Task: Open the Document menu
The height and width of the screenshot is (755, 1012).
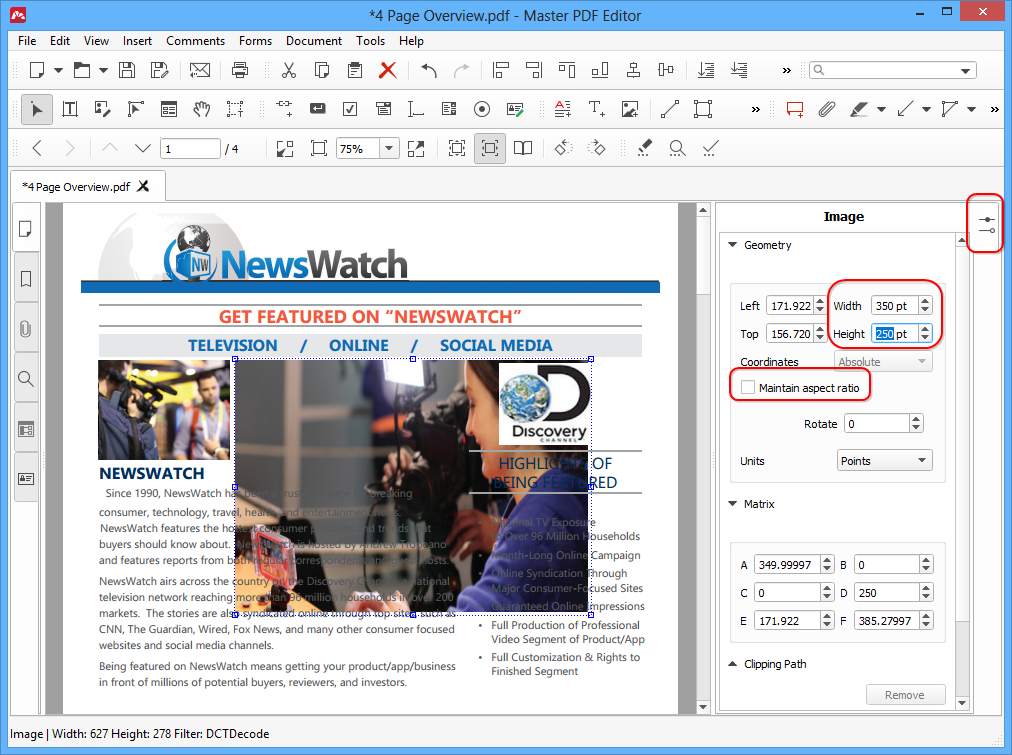Action: (x=314, y=41)
